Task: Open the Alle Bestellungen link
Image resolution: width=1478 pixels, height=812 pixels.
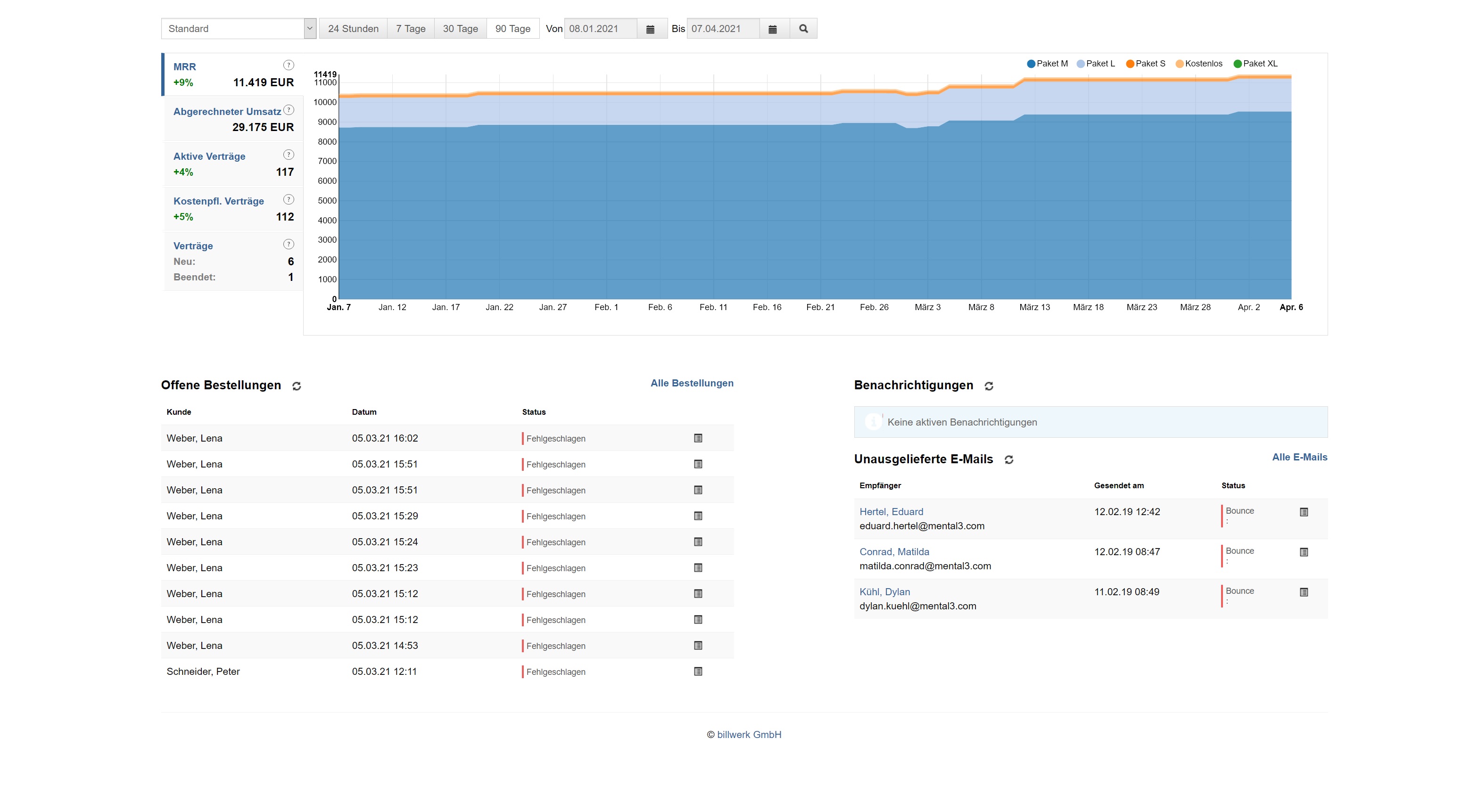Action: coord(692,383)
